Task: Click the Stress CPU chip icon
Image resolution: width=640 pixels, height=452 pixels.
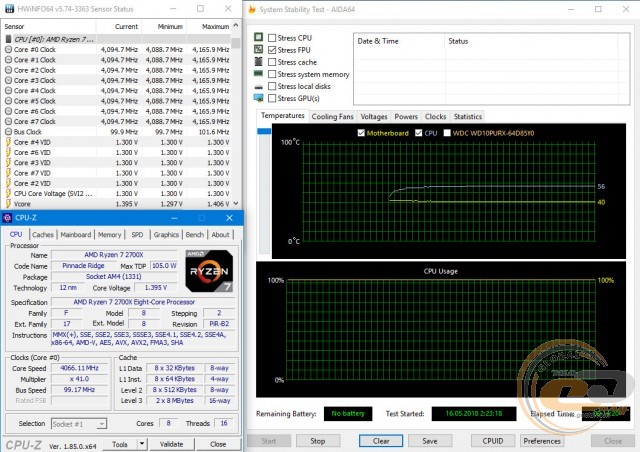Action: 258,37
